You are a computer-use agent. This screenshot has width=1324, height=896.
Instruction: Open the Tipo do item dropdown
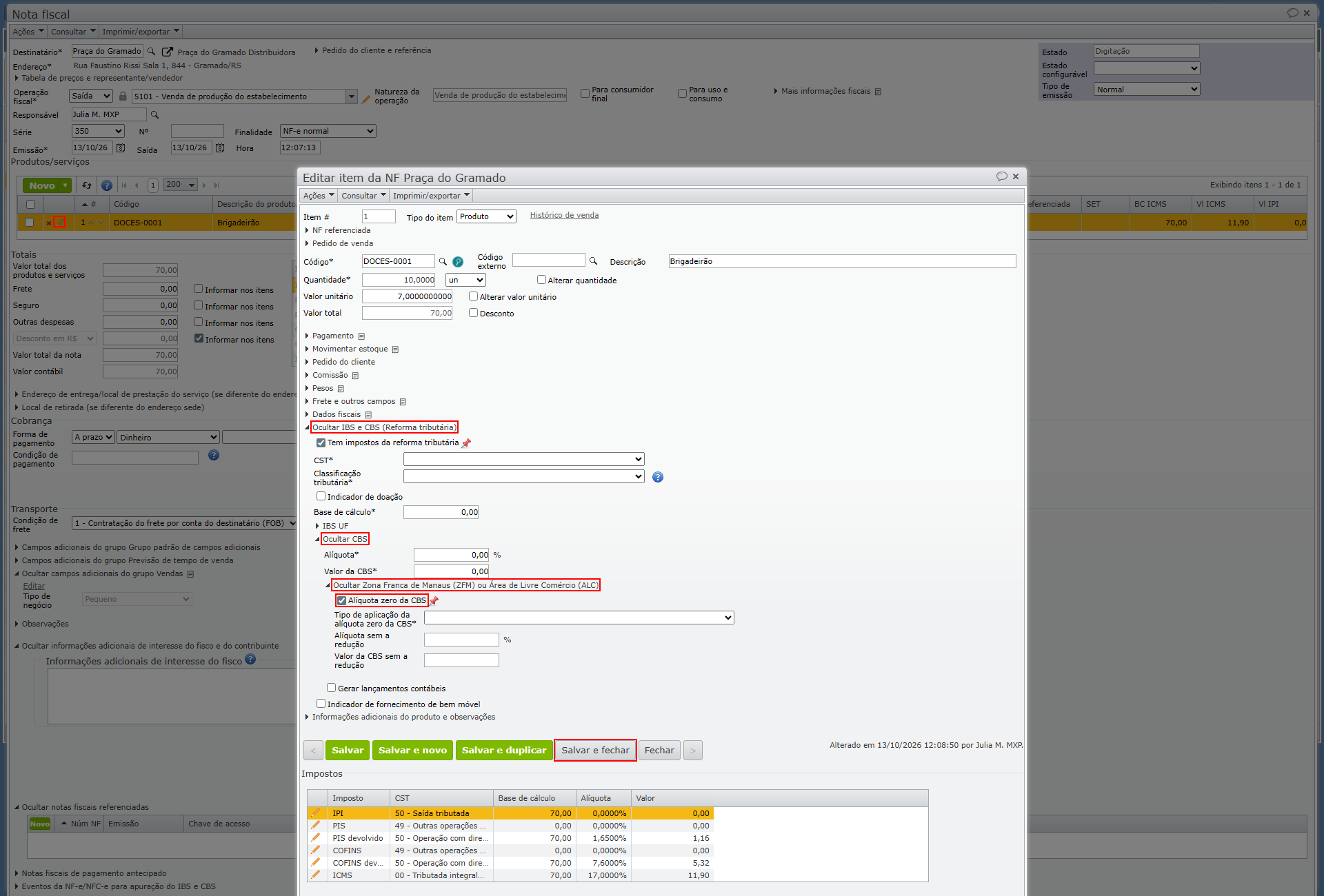[x=486, y=216]
